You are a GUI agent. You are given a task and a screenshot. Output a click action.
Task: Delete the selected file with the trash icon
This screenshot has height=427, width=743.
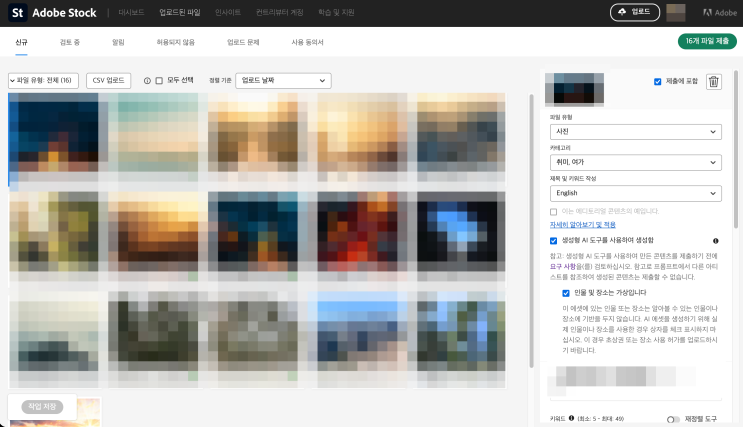(714, 82)
